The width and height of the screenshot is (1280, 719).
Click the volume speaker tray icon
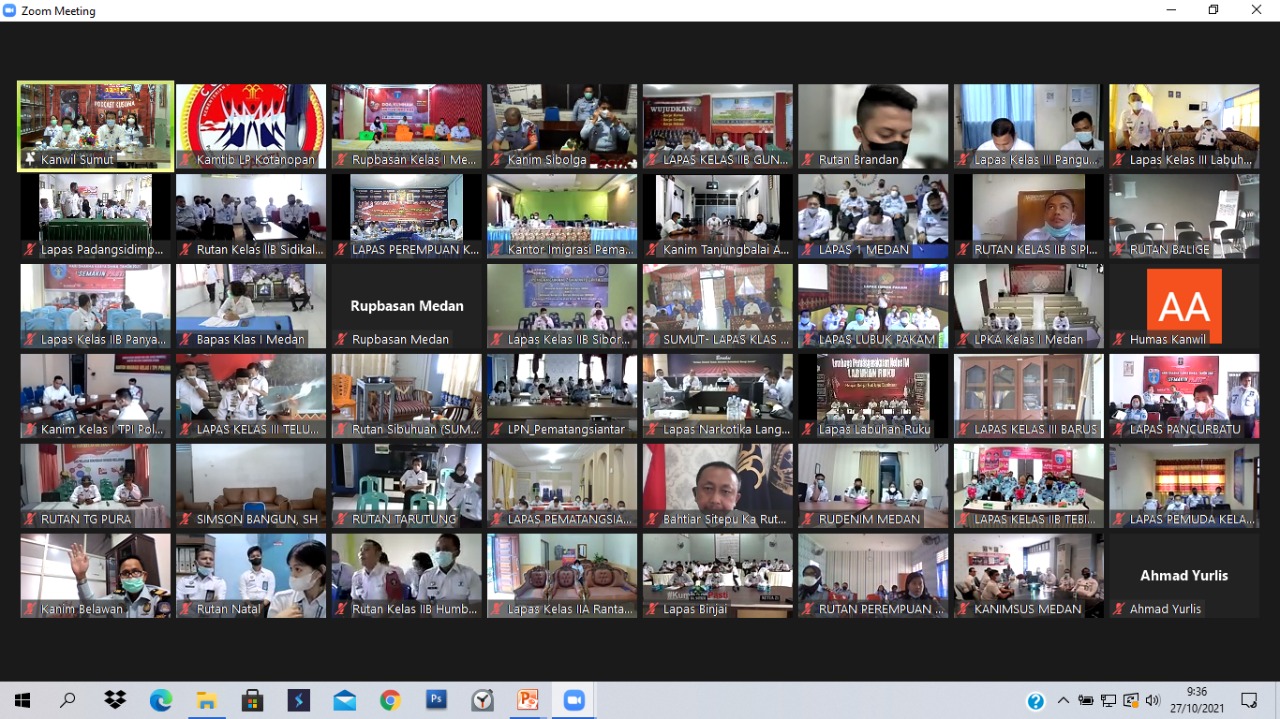tap(1153, 700)
